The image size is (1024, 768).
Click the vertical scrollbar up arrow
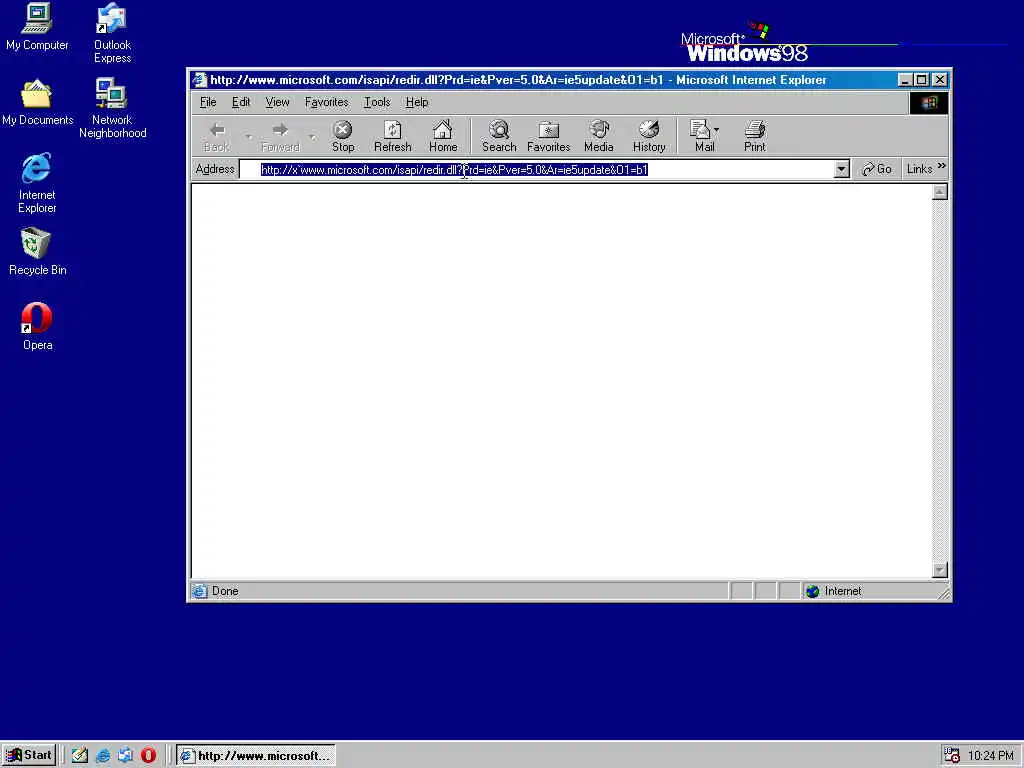(940, 192)
